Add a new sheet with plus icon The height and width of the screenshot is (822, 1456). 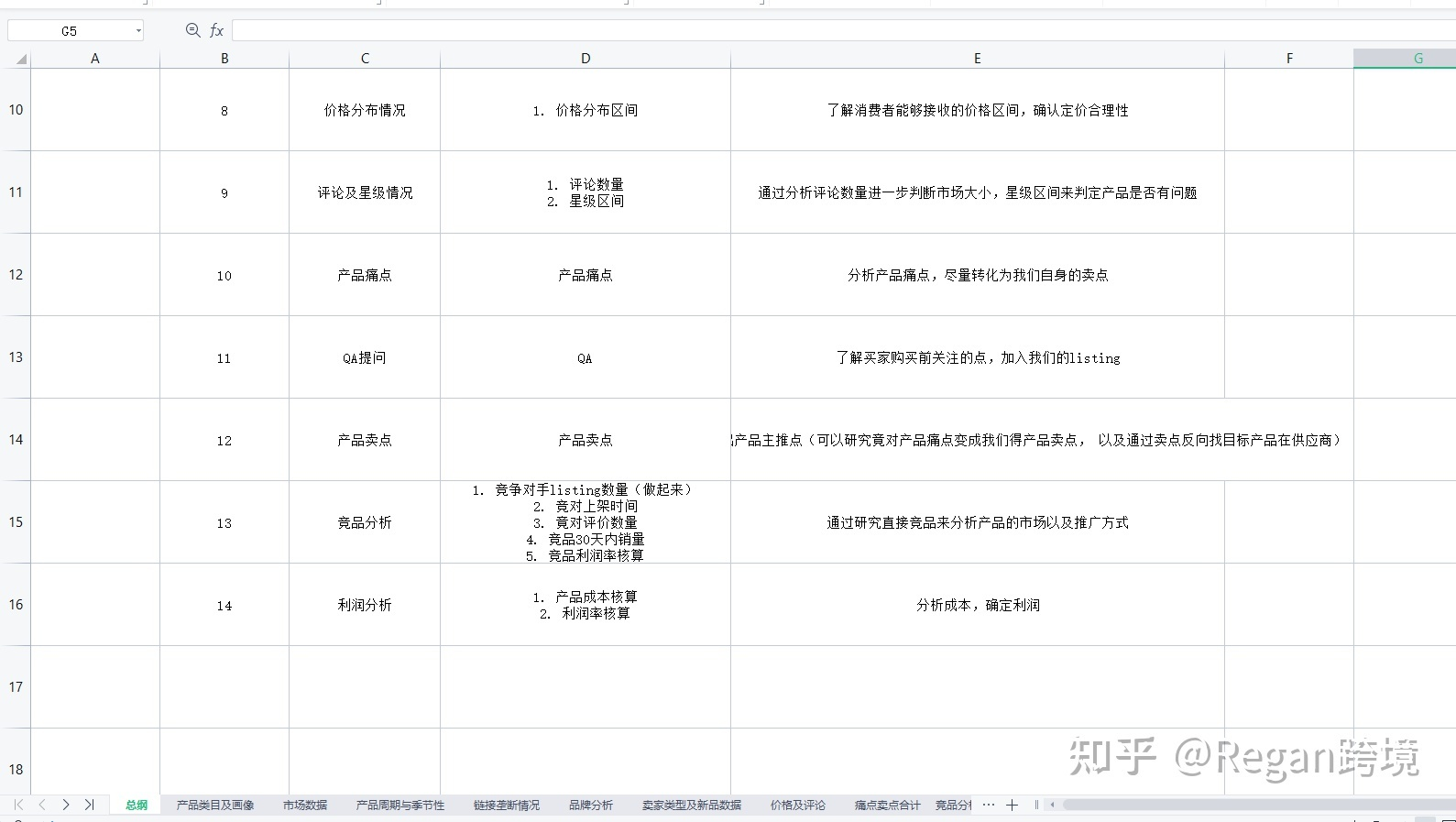coord(1012,805)
